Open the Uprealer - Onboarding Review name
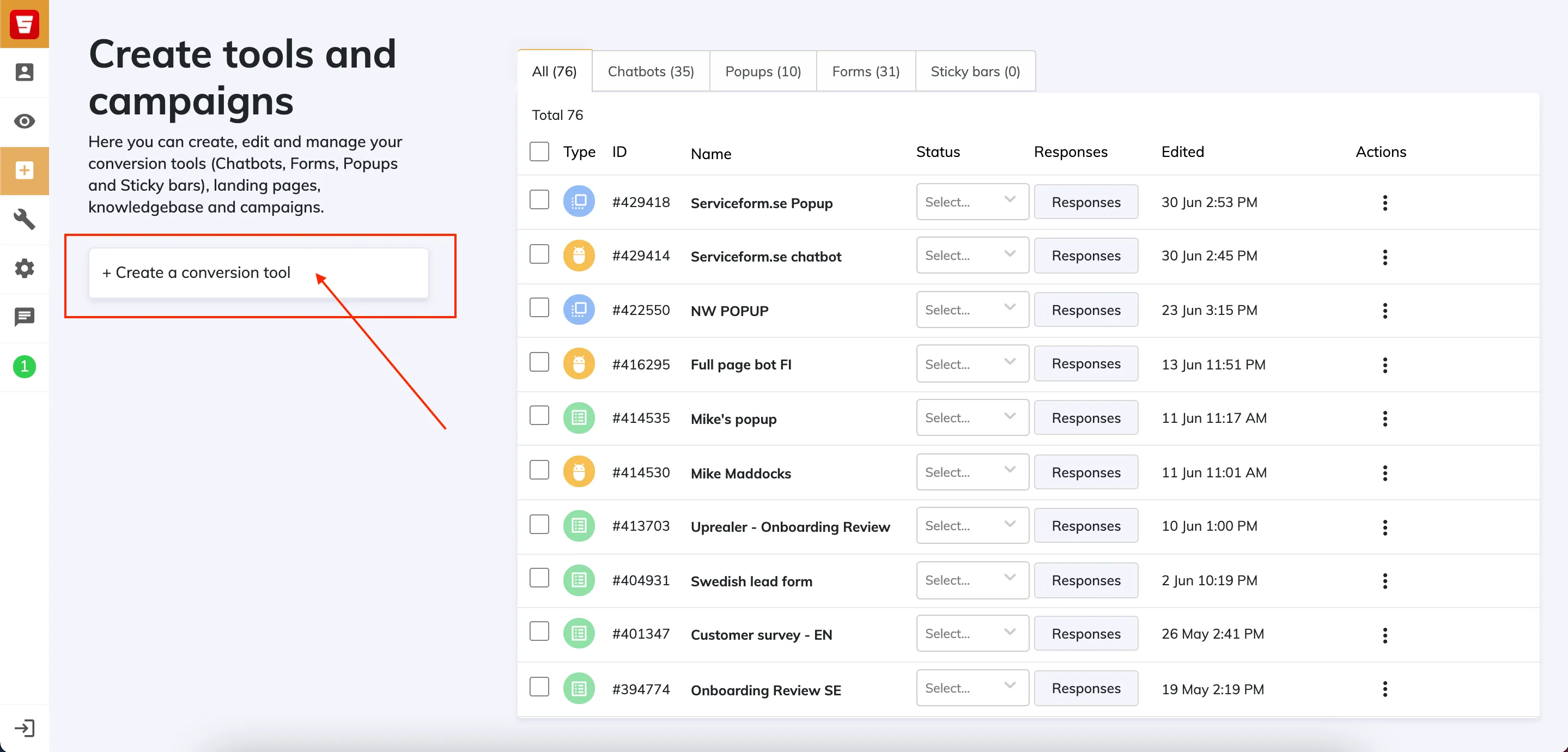The height and width of the screenshot is (752, 1568). tap(790, 527)
